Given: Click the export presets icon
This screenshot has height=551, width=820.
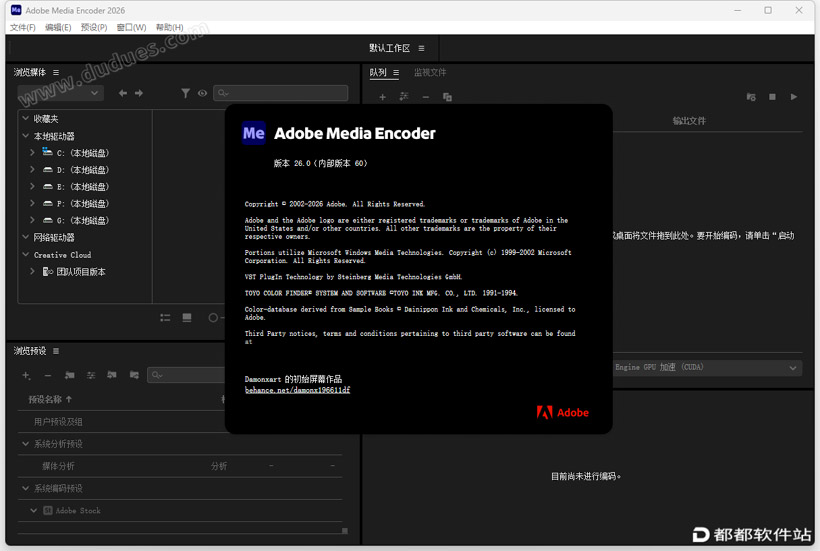Looking at the screenshot, I should pyautogui.click(x=134, y=375).
